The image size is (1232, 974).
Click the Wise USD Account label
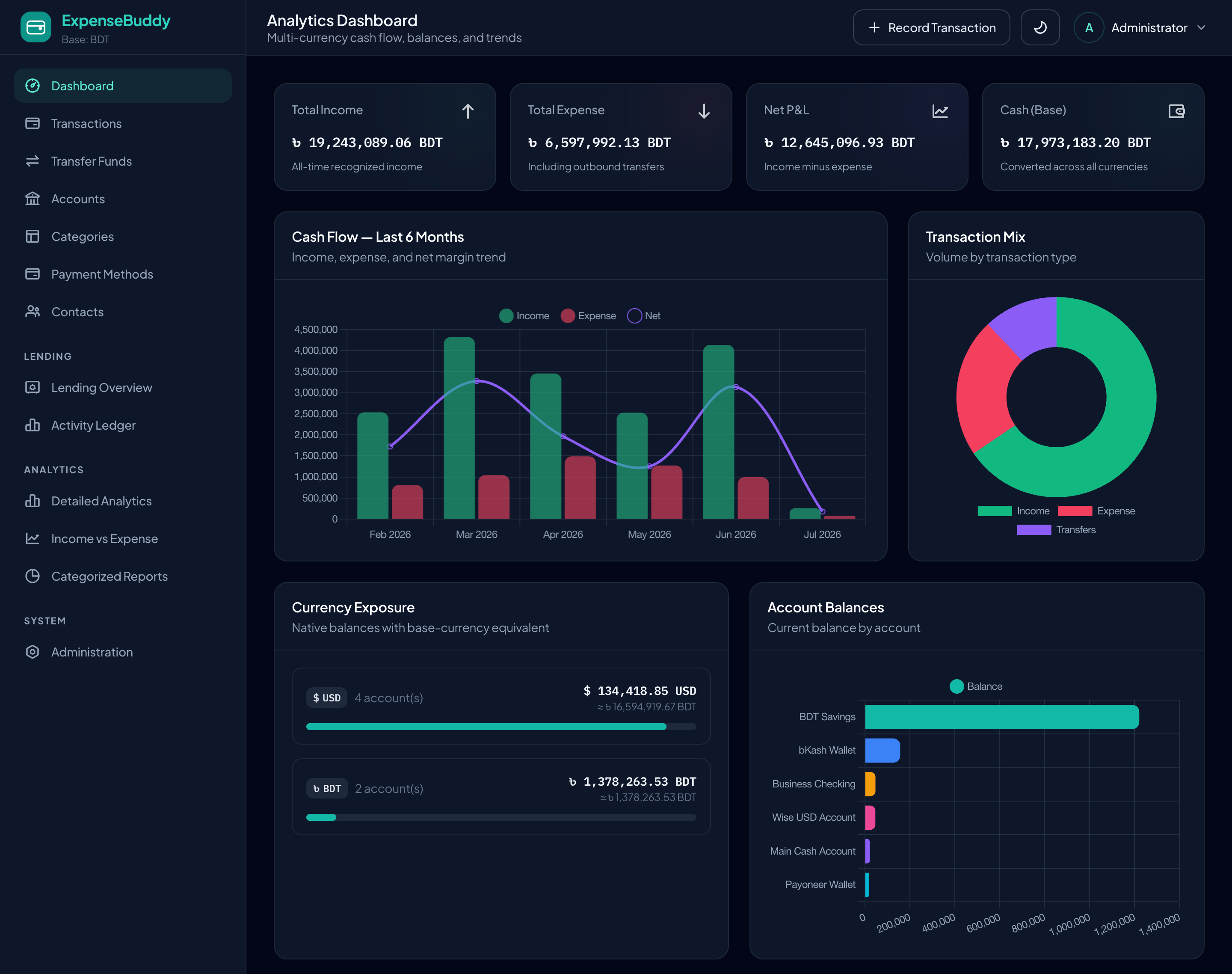click(814, 817)
